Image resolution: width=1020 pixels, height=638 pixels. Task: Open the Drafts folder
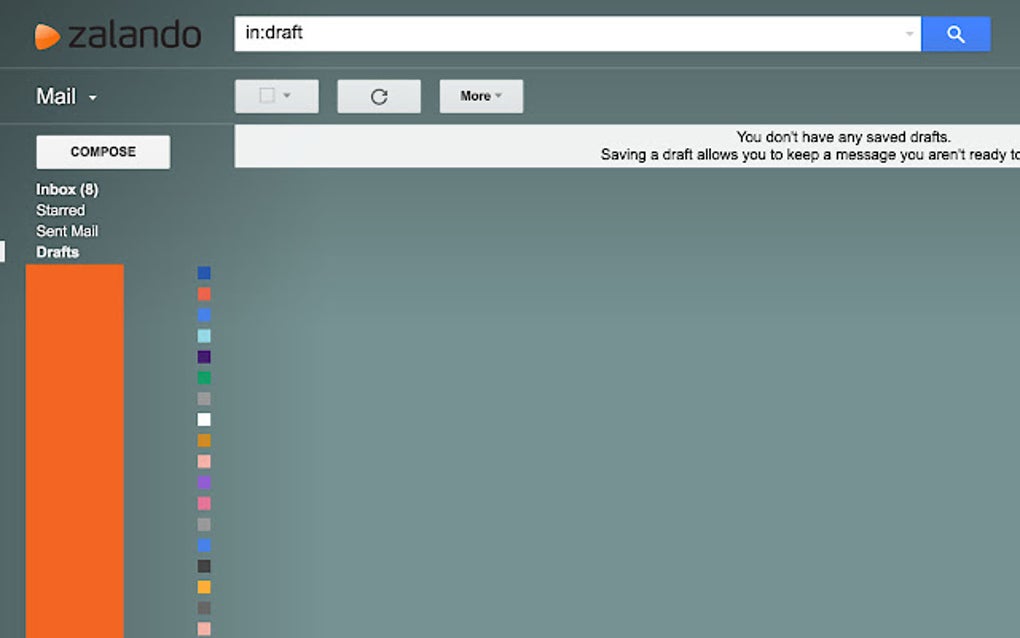point(57,252)
